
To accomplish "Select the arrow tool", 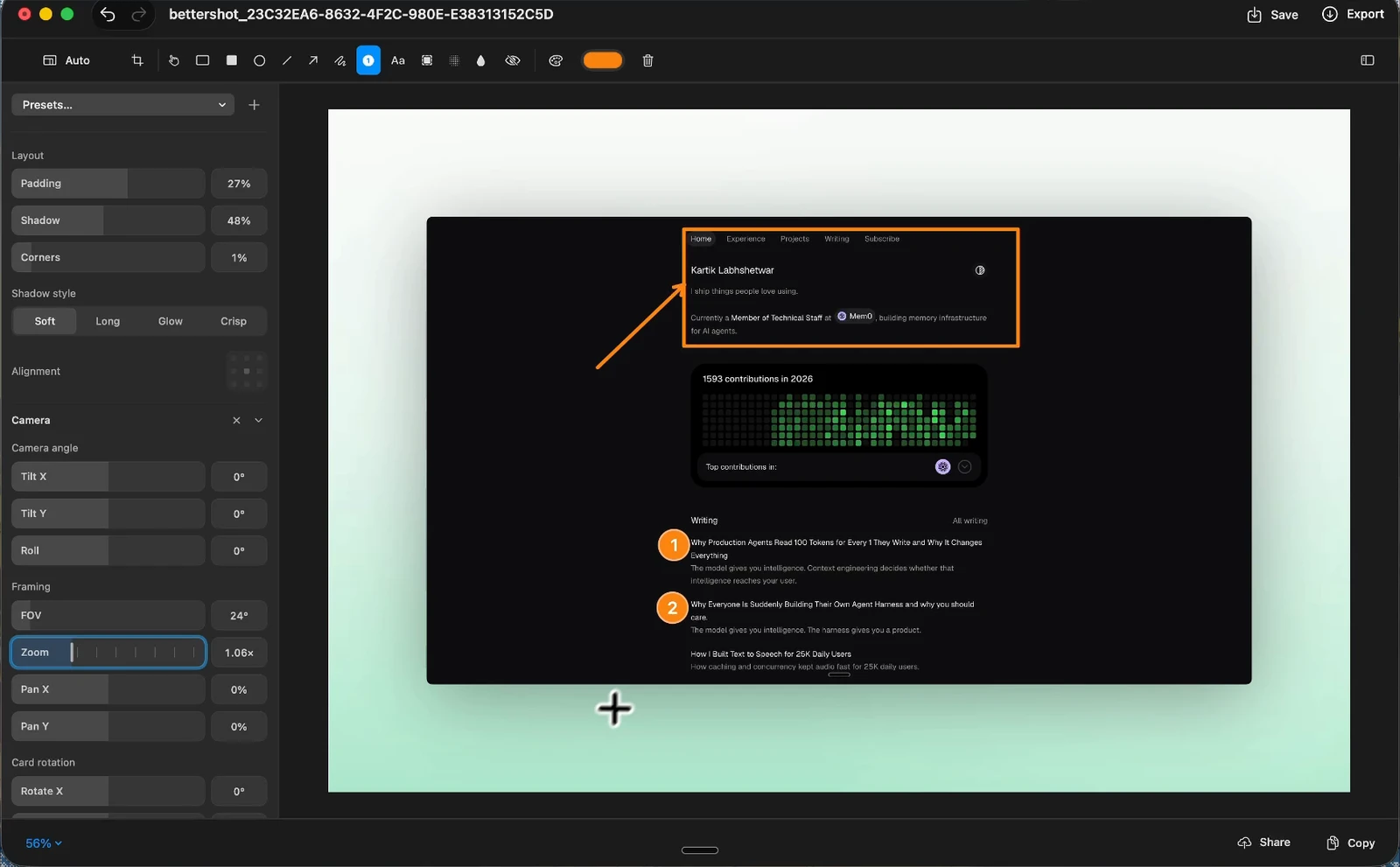I will [x=312, y=60].
